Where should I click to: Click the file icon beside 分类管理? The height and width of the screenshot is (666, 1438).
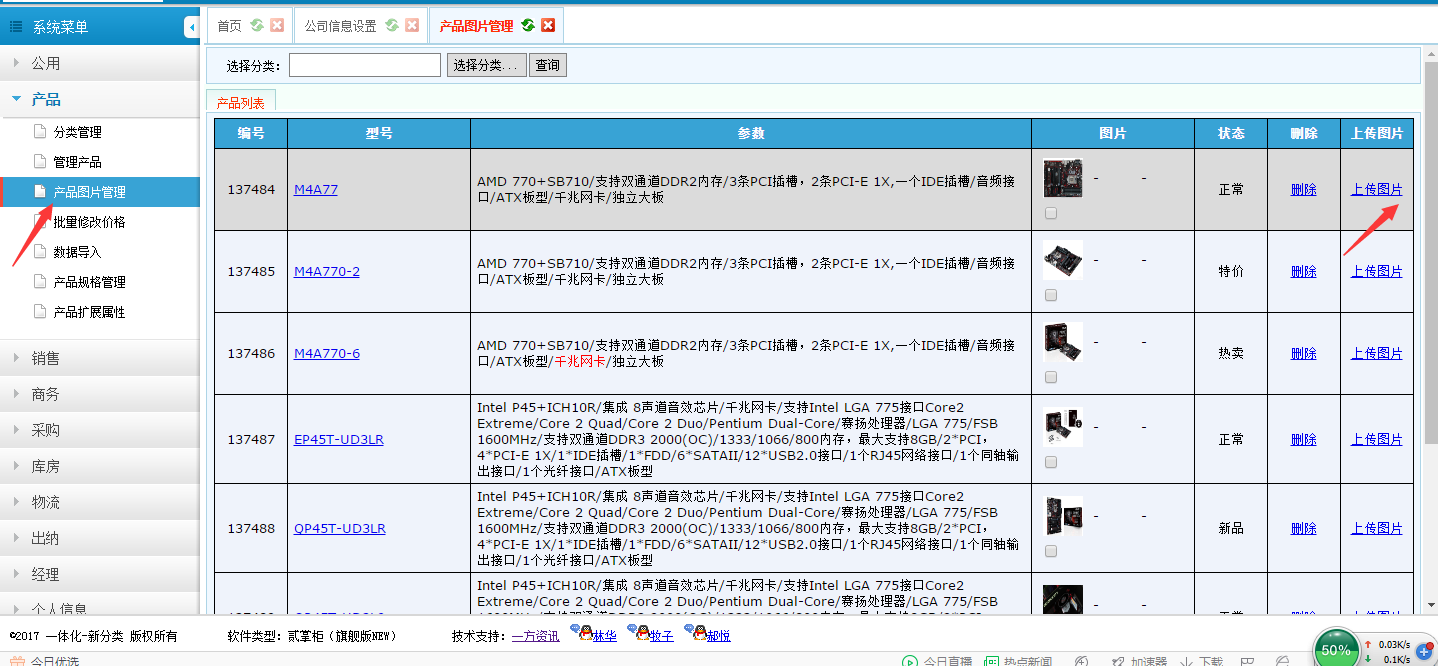click(40, 131)
